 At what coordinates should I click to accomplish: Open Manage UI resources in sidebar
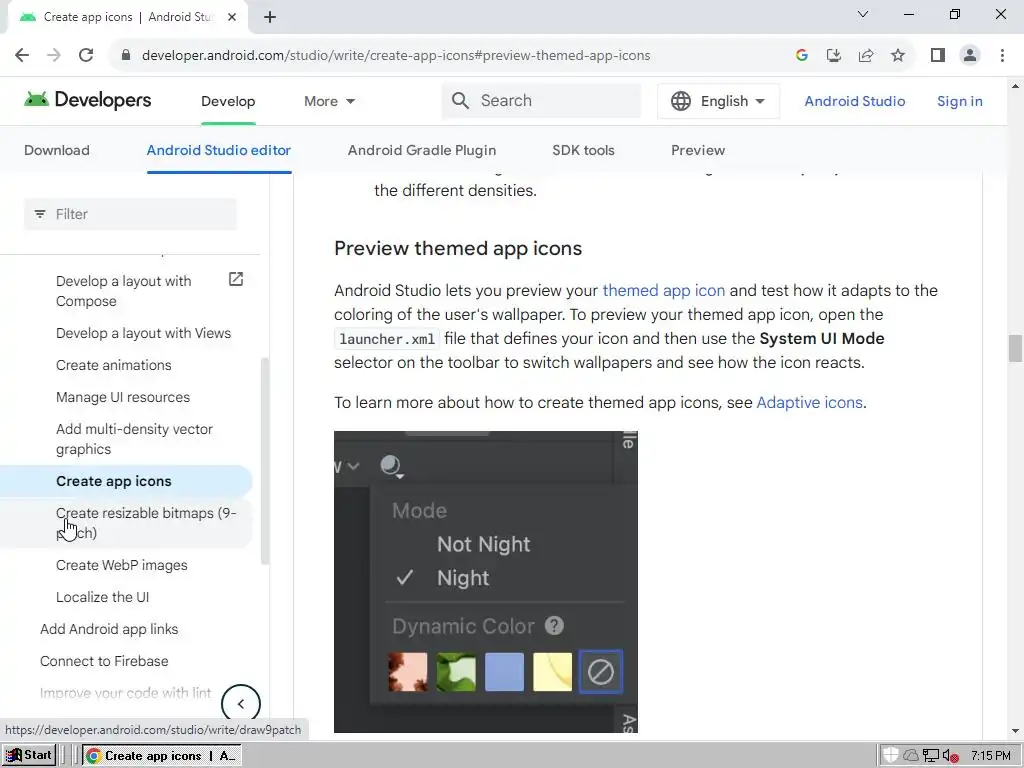pyautogui.click(x=123, y=397)
